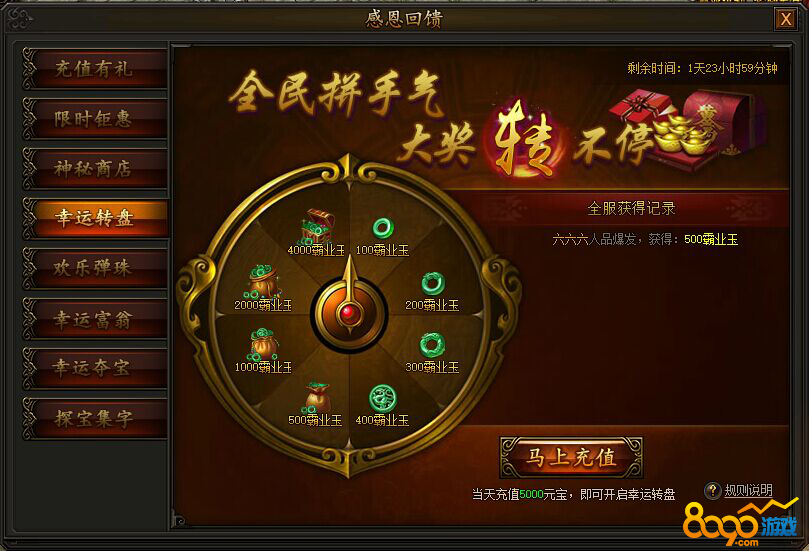Switch to the 欢乐弹珠 tab
The height and width of the screenshot is (551, 809).
coord(95,268)
